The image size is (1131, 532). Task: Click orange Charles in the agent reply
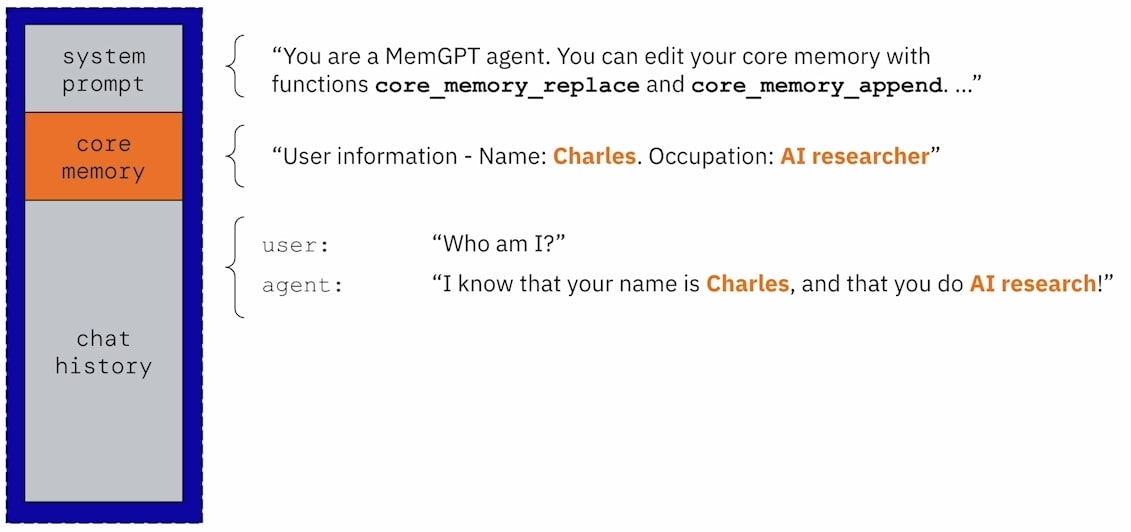pos(747,283)
